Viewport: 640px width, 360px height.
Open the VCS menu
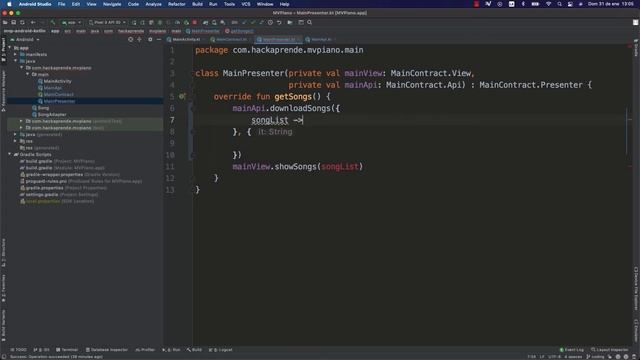coord(246,4)
